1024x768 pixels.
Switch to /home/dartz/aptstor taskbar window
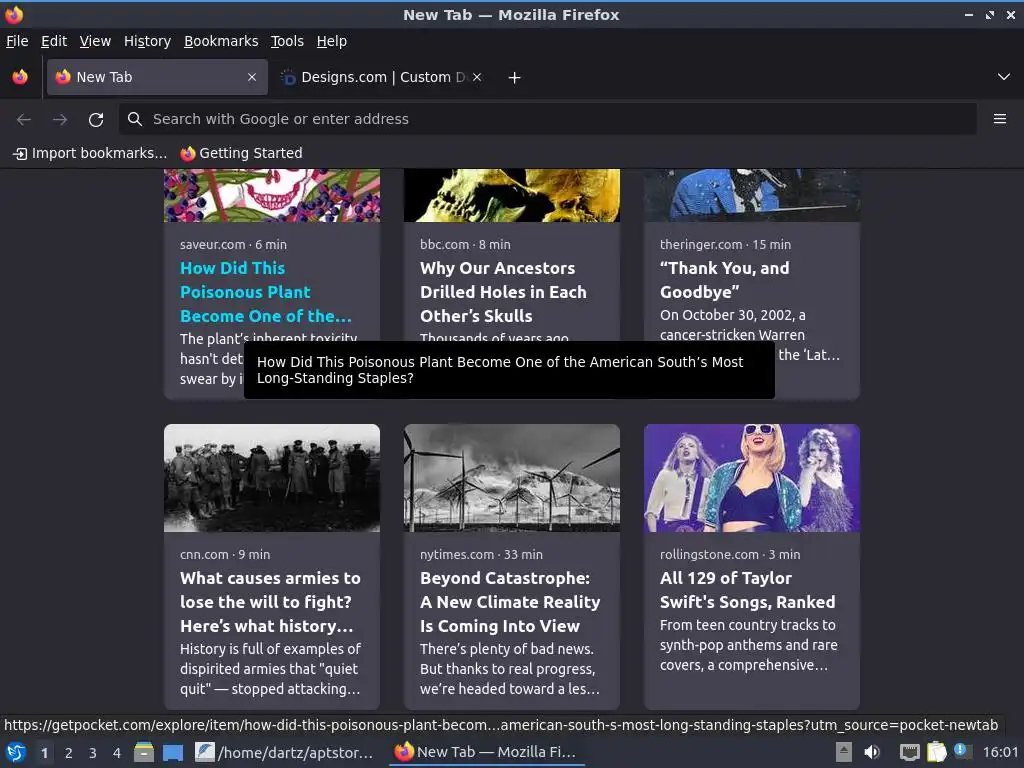(285, 752)
